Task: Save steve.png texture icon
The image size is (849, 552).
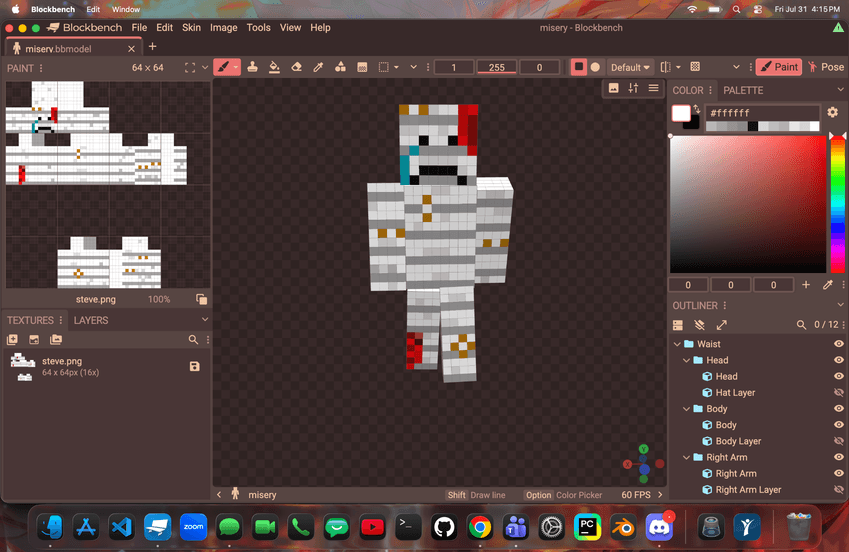Action: tap(195, 367)
